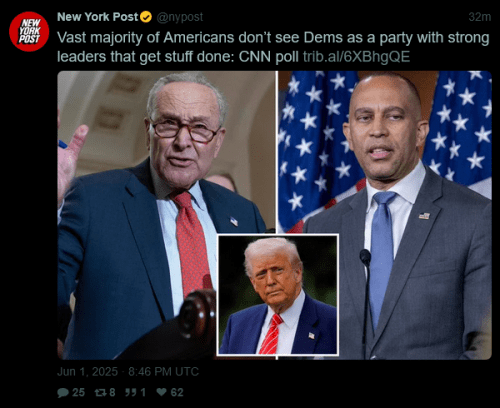Click the New York Post display name
Image resolution: width=500 pixels, height=408 pixels.
[x=97, y=17]
